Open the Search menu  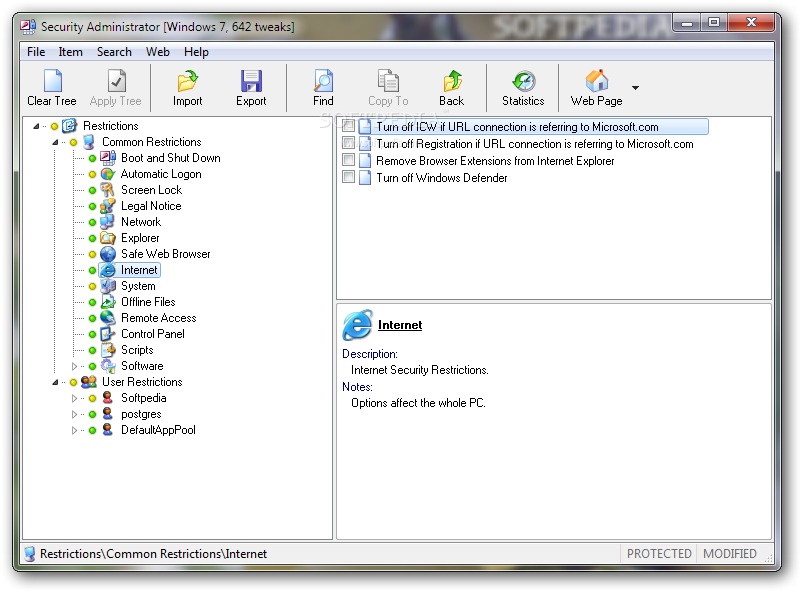coord(114,52)
